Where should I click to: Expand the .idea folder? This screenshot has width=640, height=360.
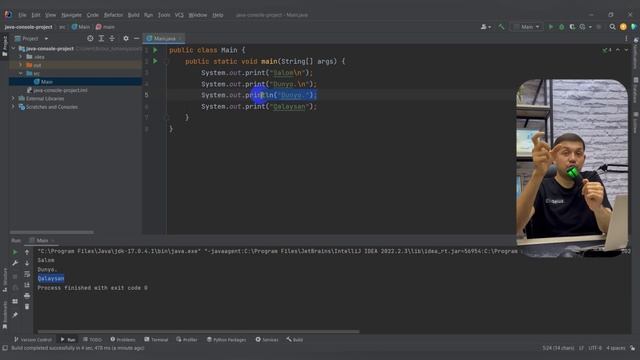pos(20,57)
